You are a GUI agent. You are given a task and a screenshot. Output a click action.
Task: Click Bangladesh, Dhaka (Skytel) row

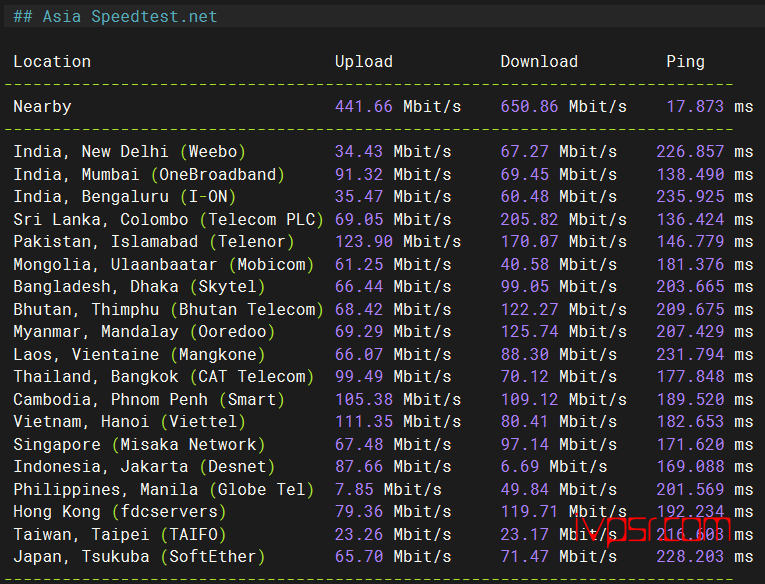pyautogui.click(x=383, y=286)
